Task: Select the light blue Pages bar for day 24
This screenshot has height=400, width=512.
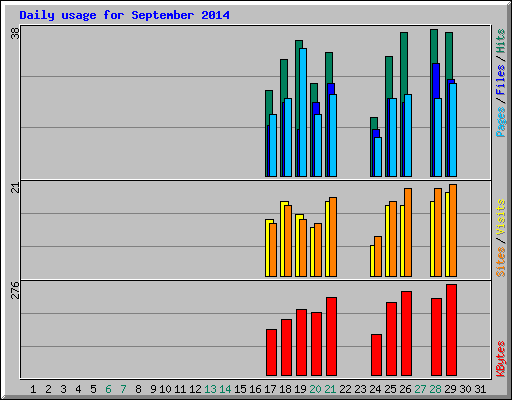Action: pyautogui.click(x=378, y=157)
